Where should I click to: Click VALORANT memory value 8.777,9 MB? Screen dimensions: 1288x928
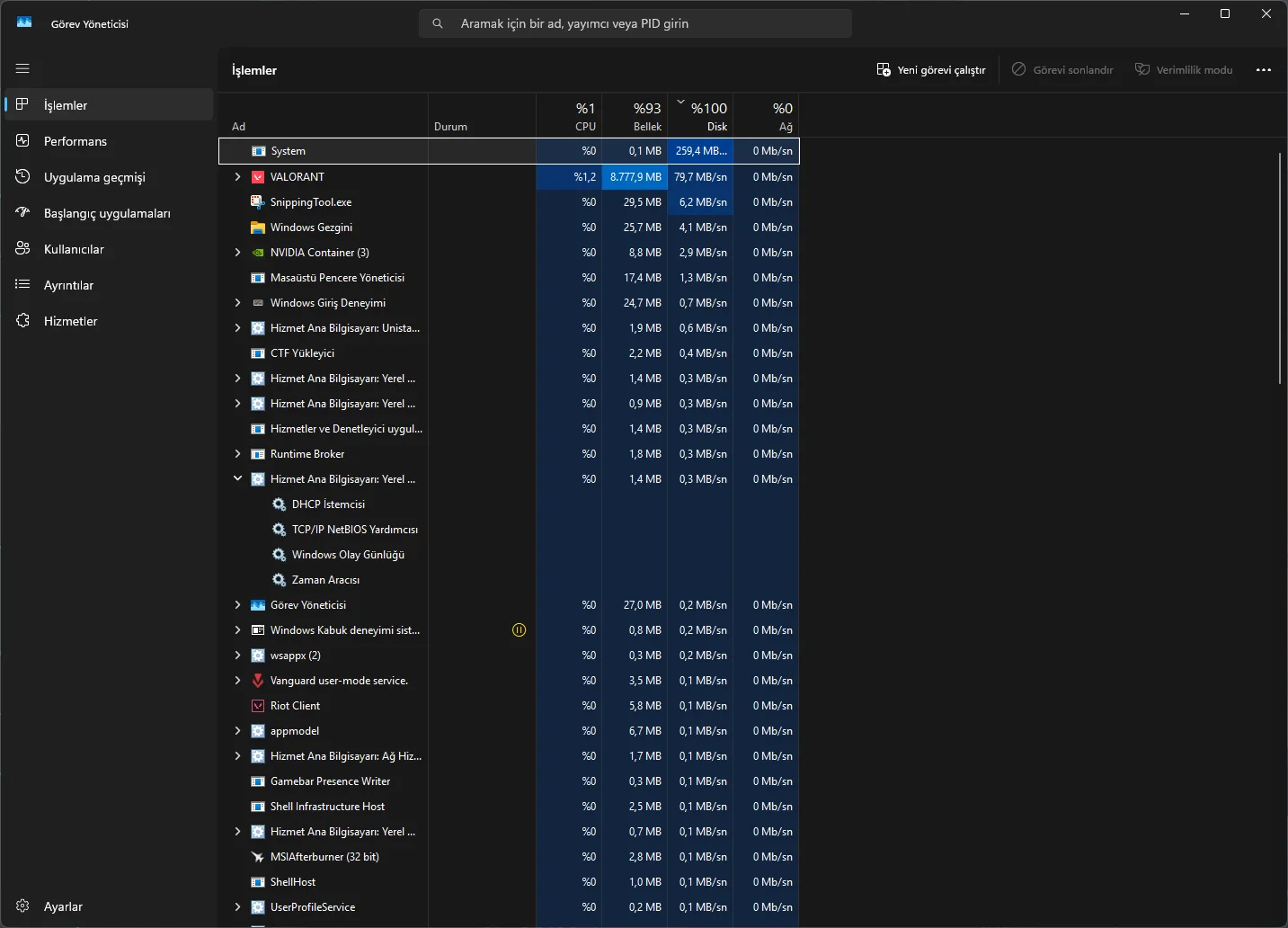click(x=635, y=177)
